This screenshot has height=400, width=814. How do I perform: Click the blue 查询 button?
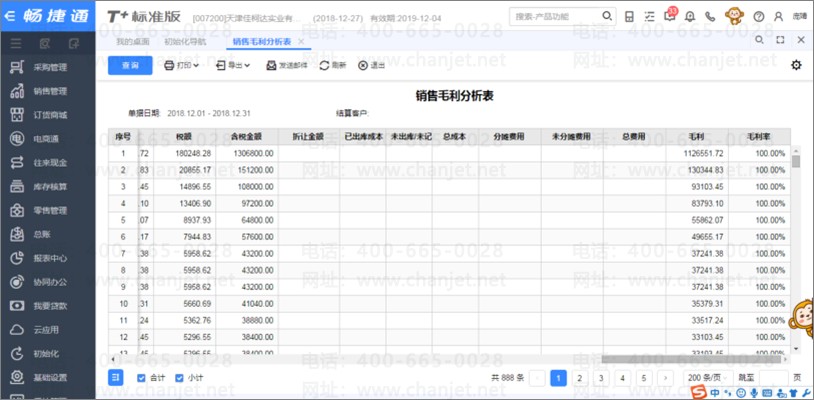(130, 65)
